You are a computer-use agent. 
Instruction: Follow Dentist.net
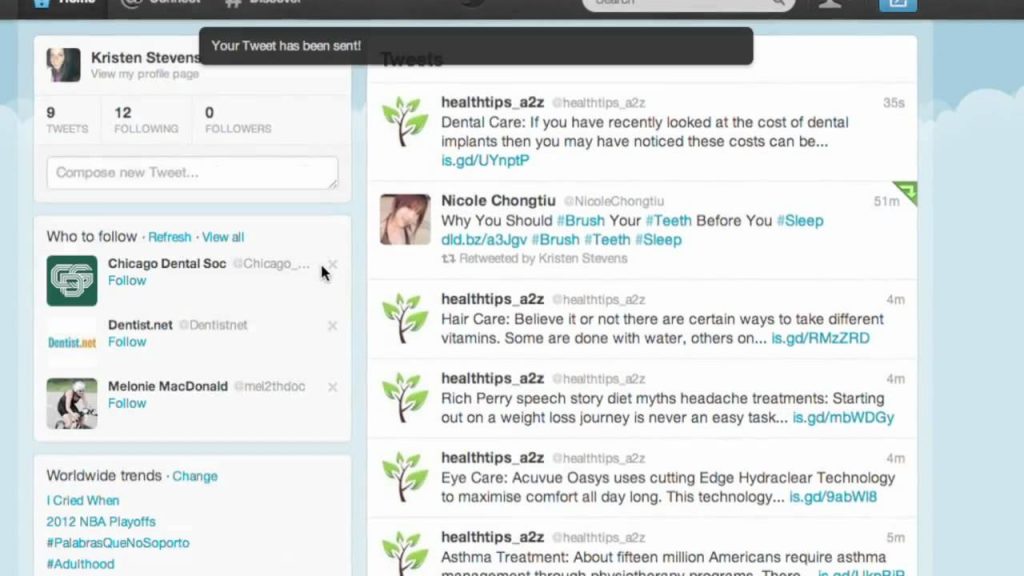[x=127, y=342]
